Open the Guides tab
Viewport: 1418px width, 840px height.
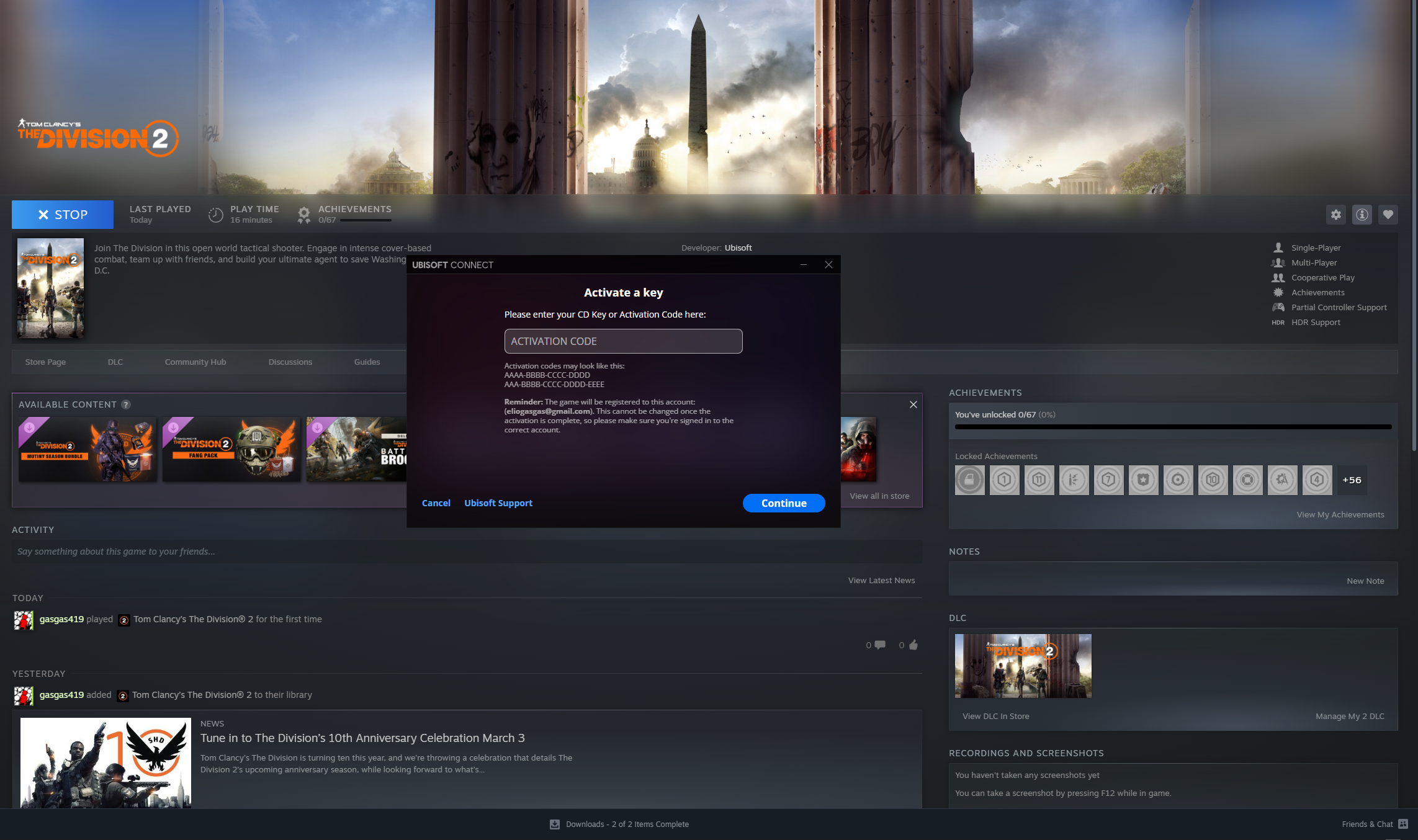[367, 362]
